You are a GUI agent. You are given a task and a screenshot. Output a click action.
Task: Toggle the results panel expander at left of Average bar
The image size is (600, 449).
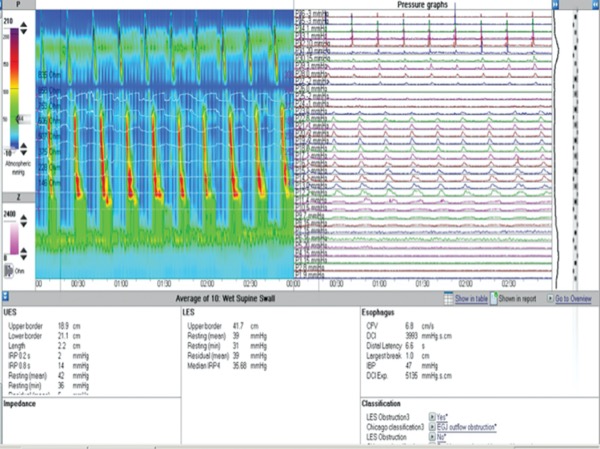coord(5,296)
